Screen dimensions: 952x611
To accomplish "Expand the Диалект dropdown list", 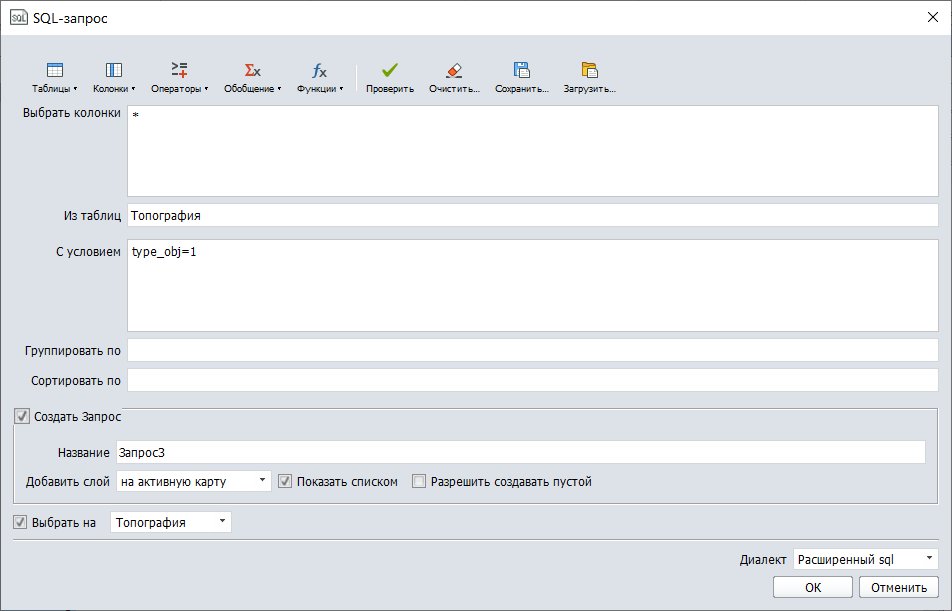I will [x=865, y=559].
